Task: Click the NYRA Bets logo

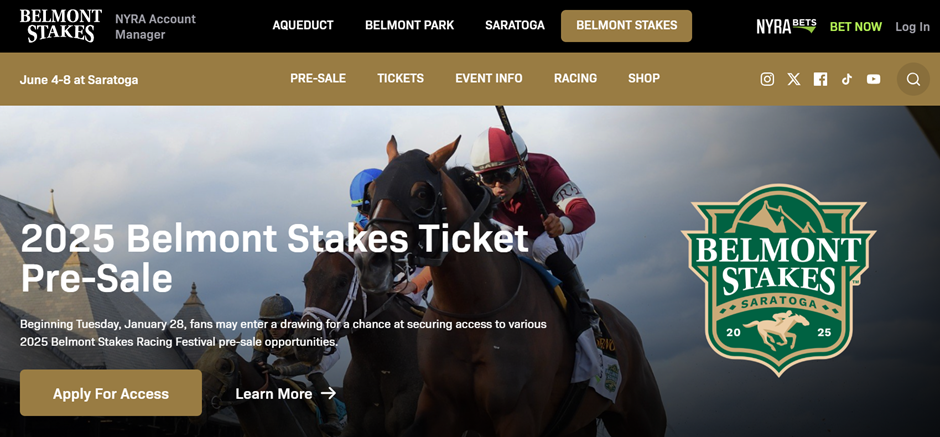Action: (786, 26)
